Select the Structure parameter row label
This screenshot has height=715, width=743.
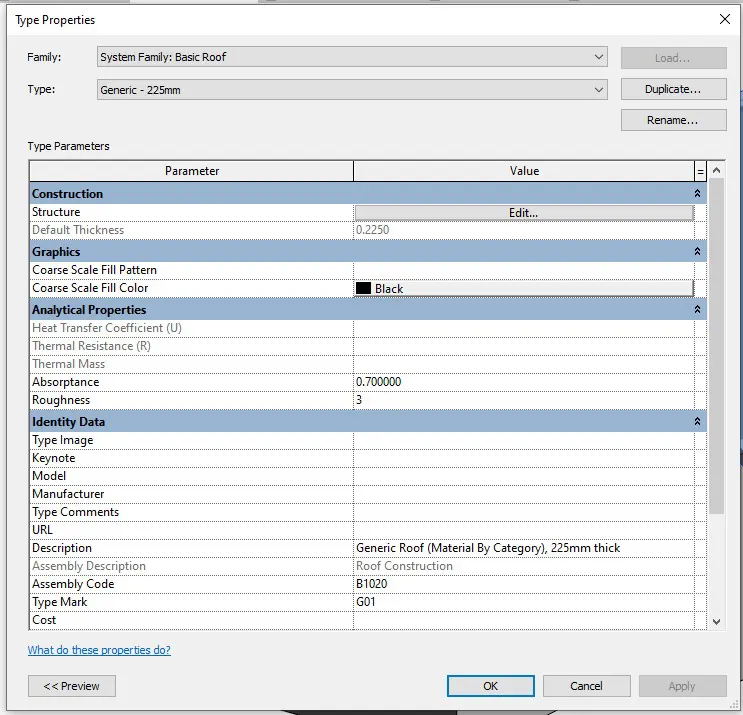[x=56, y=212]
